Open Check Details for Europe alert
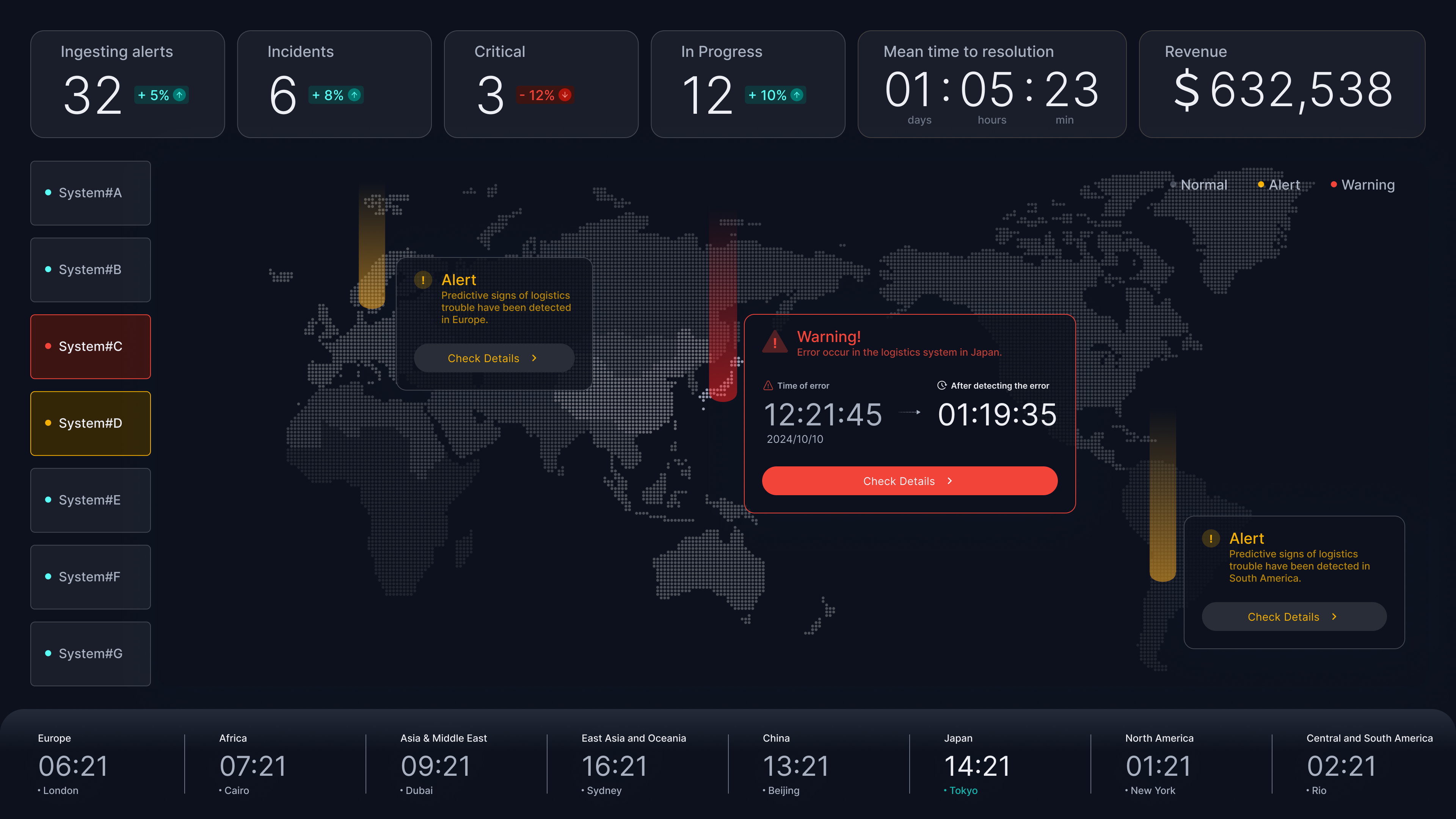Viewport: 1456px width, 819px height. (493, 358)
